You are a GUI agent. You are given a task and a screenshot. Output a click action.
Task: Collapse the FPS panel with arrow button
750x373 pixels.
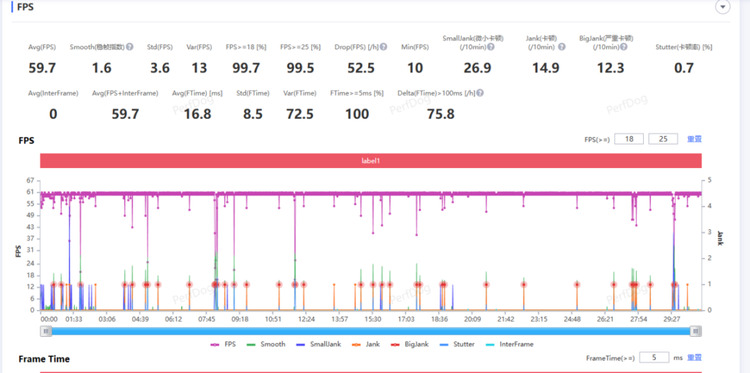pos(722,7)
